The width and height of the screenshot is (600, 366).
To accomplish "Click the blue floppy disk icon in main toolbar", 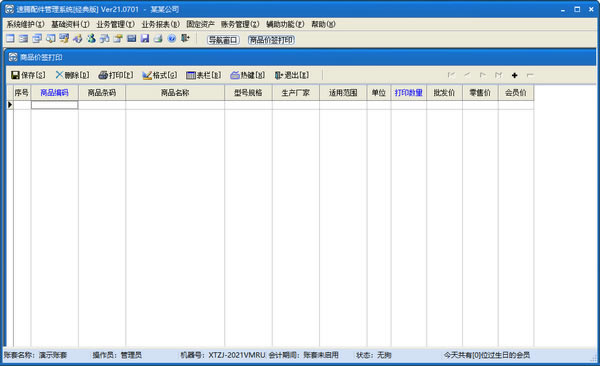I will click(x=145, y=38).
